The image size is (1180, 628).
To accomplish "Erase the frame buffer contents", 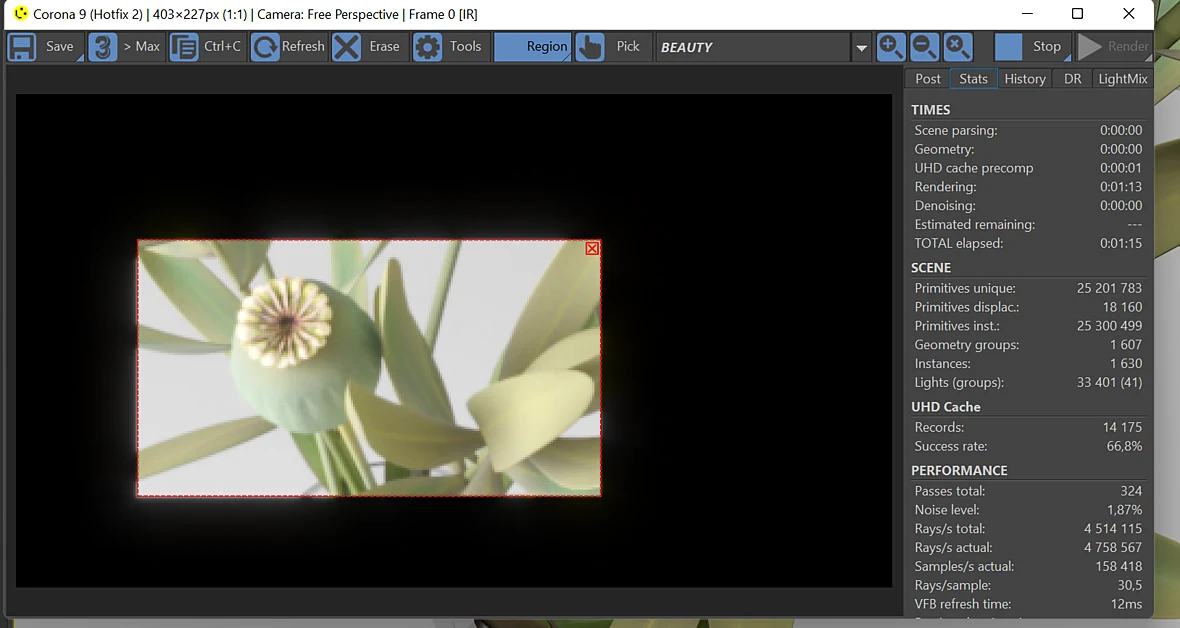I will pos(367,47).
